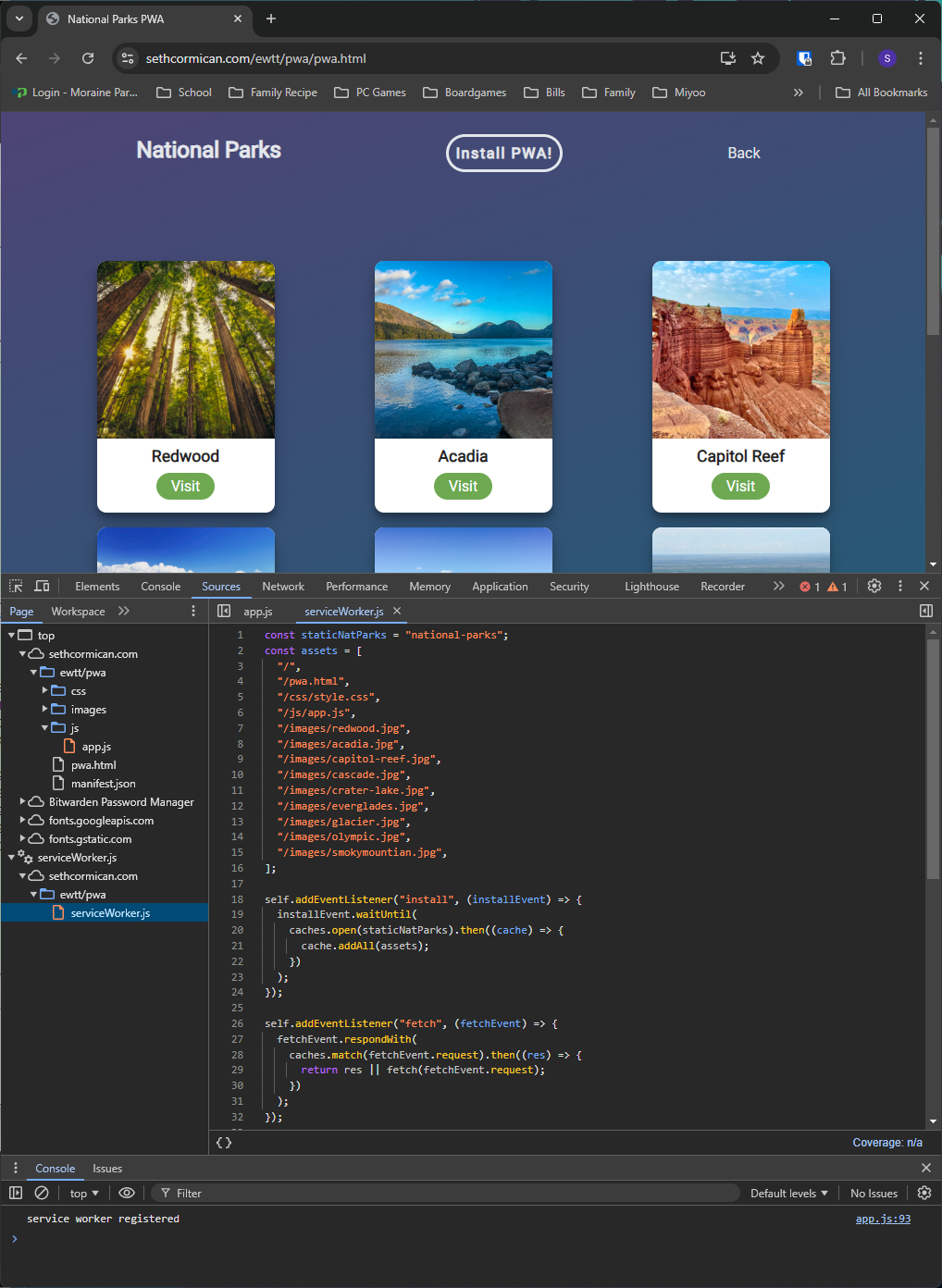
Task: Toggle the device toolbar icon
Action: pyautogui.click(x=42, y=586)
